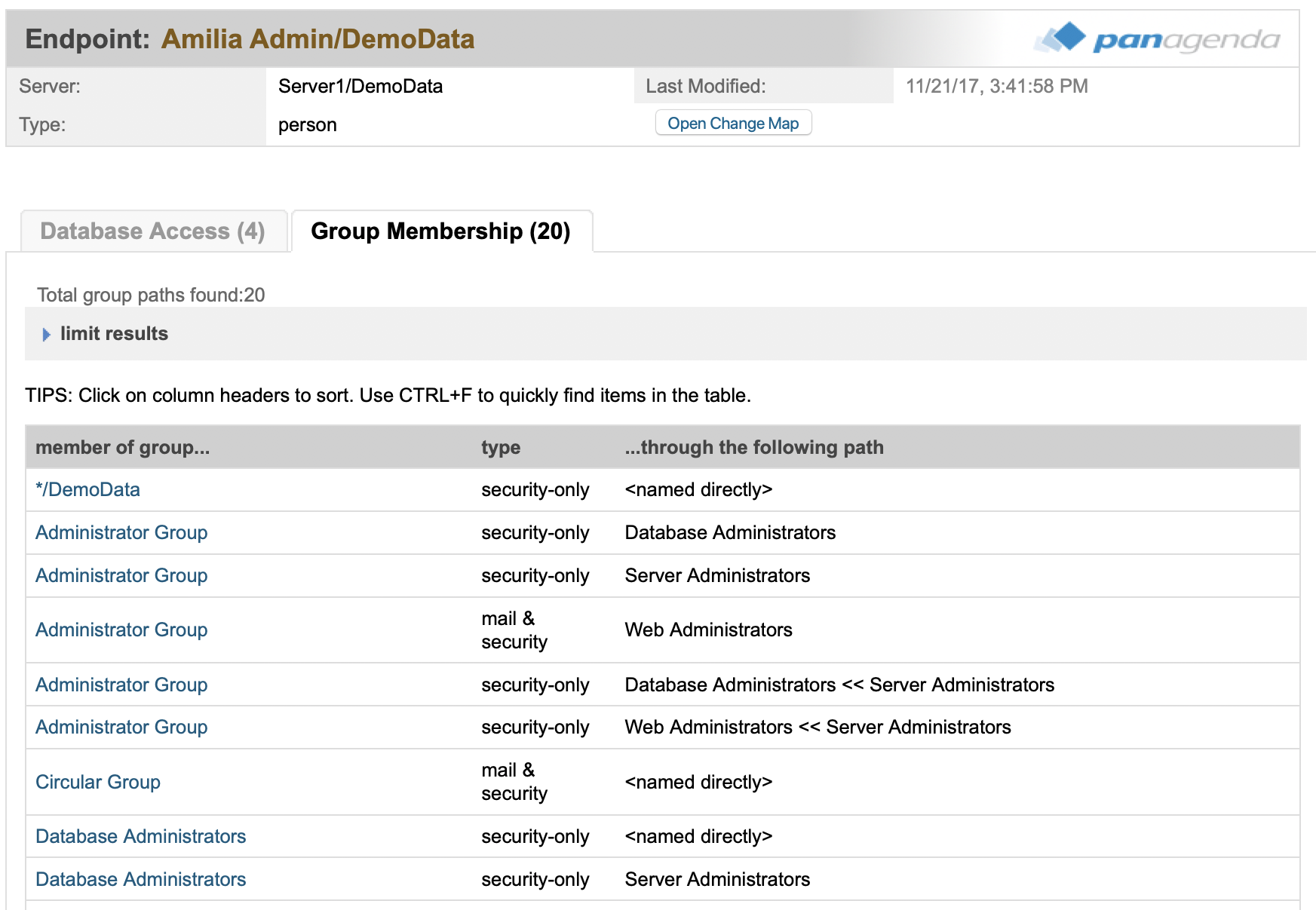Open the Circular Group link
Image resolution: width=1316 pixels, height=910 pixels.
(98, 783)
